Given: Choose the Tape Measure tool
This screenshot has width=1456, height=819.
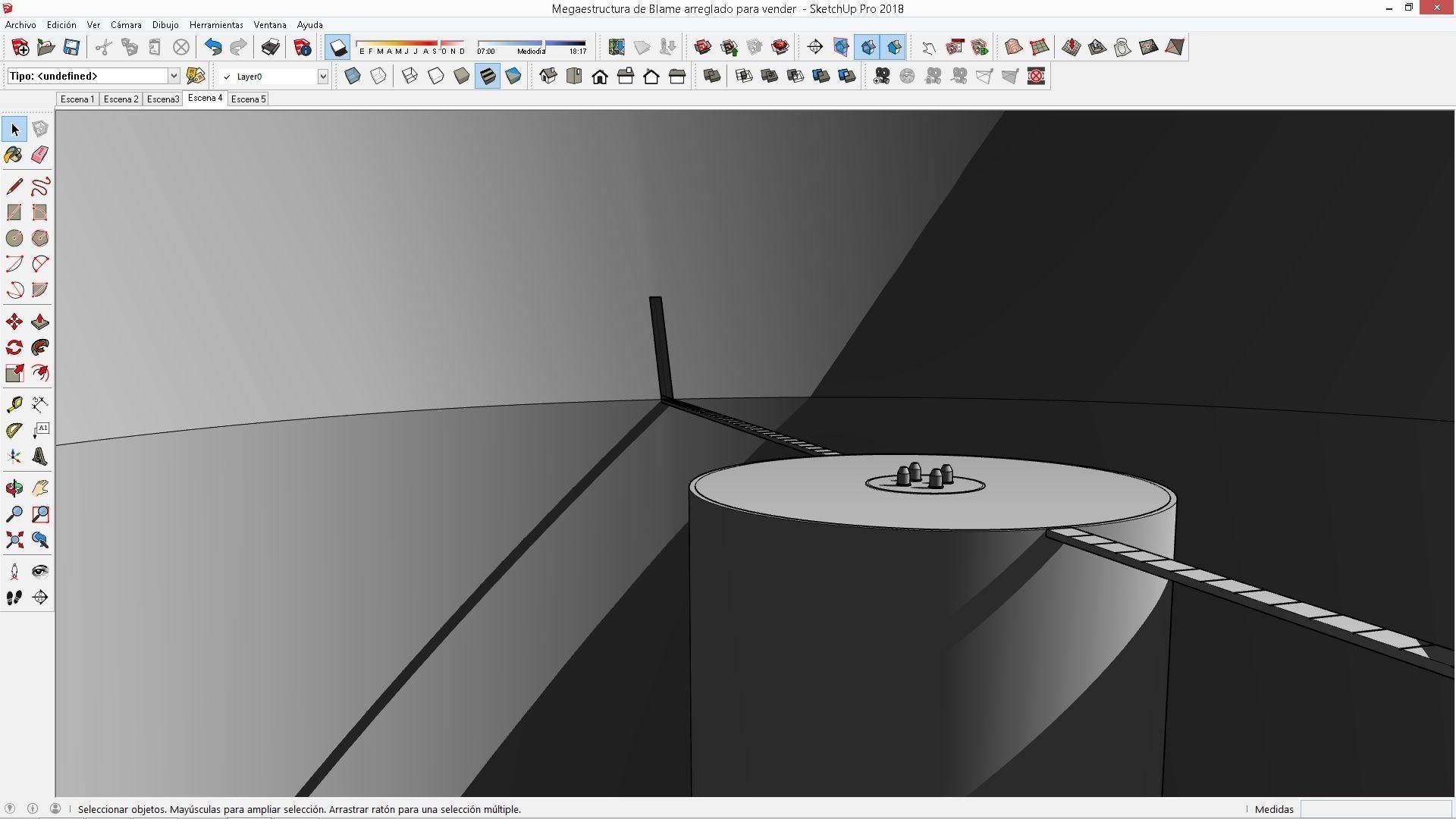Looking at the screenshot, I should pyautogui.click(x=14, y=404).
